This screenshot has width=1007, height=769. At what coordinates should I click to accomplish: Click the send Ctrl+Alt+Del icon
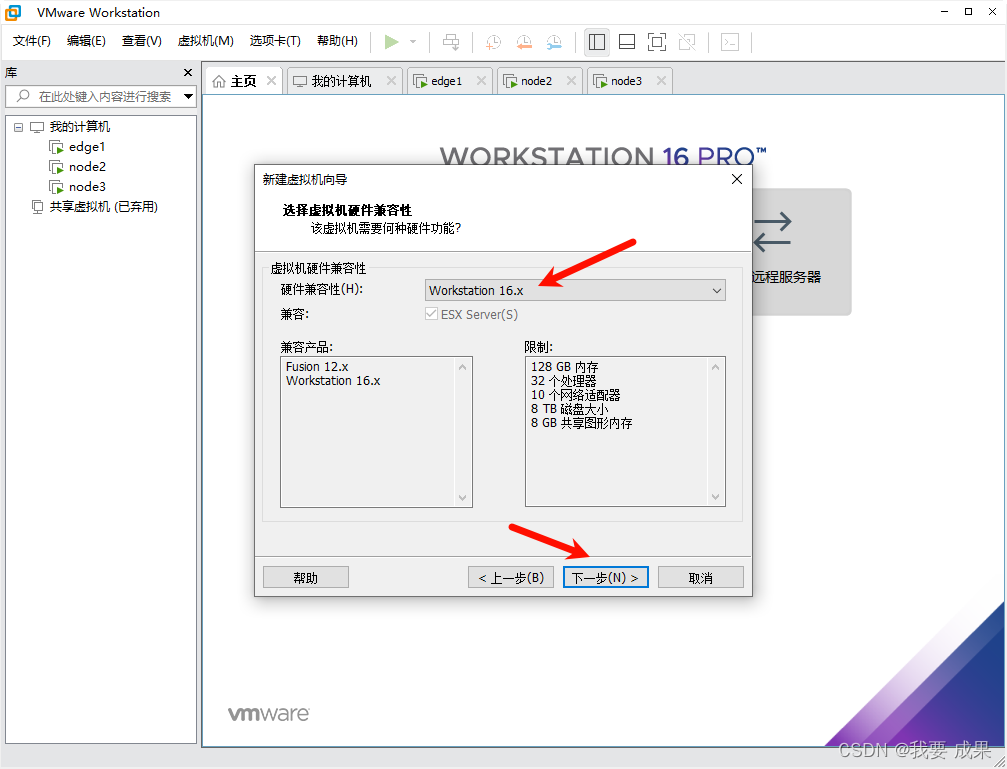coord(451,42)
